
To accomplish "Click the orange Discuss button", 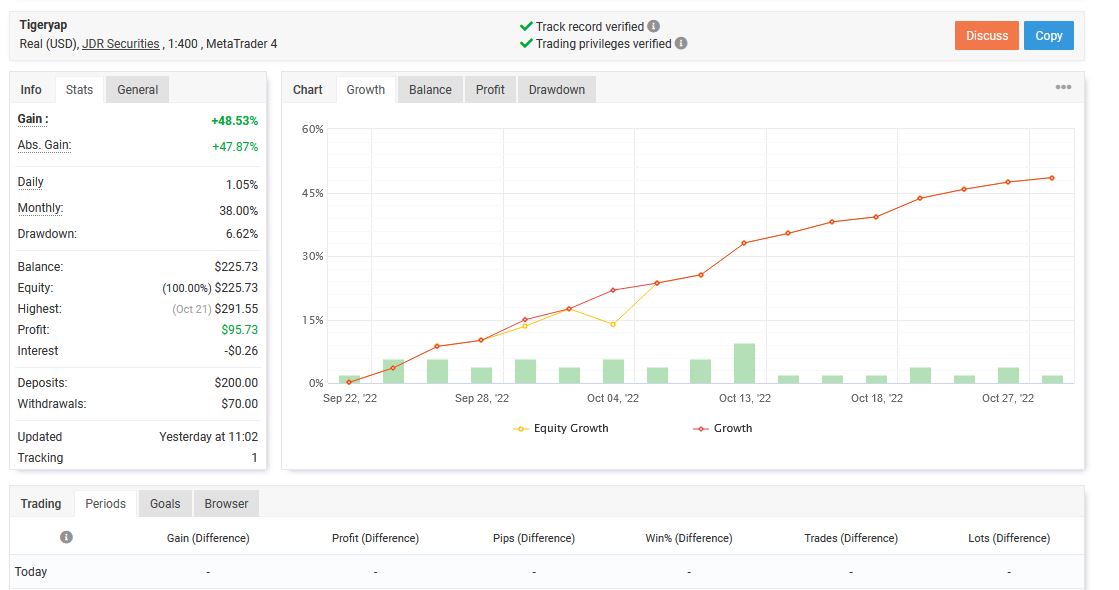I will 987,36.
